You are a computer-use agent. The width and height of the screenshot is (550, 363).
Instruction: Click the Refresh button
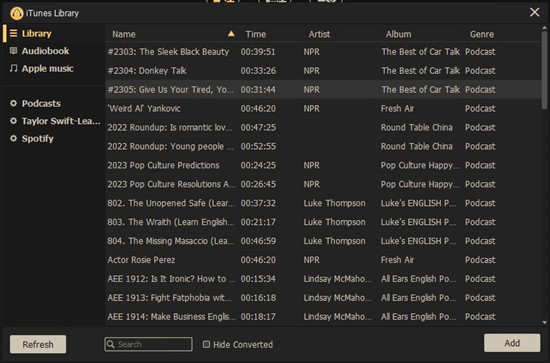pos(38,344)
